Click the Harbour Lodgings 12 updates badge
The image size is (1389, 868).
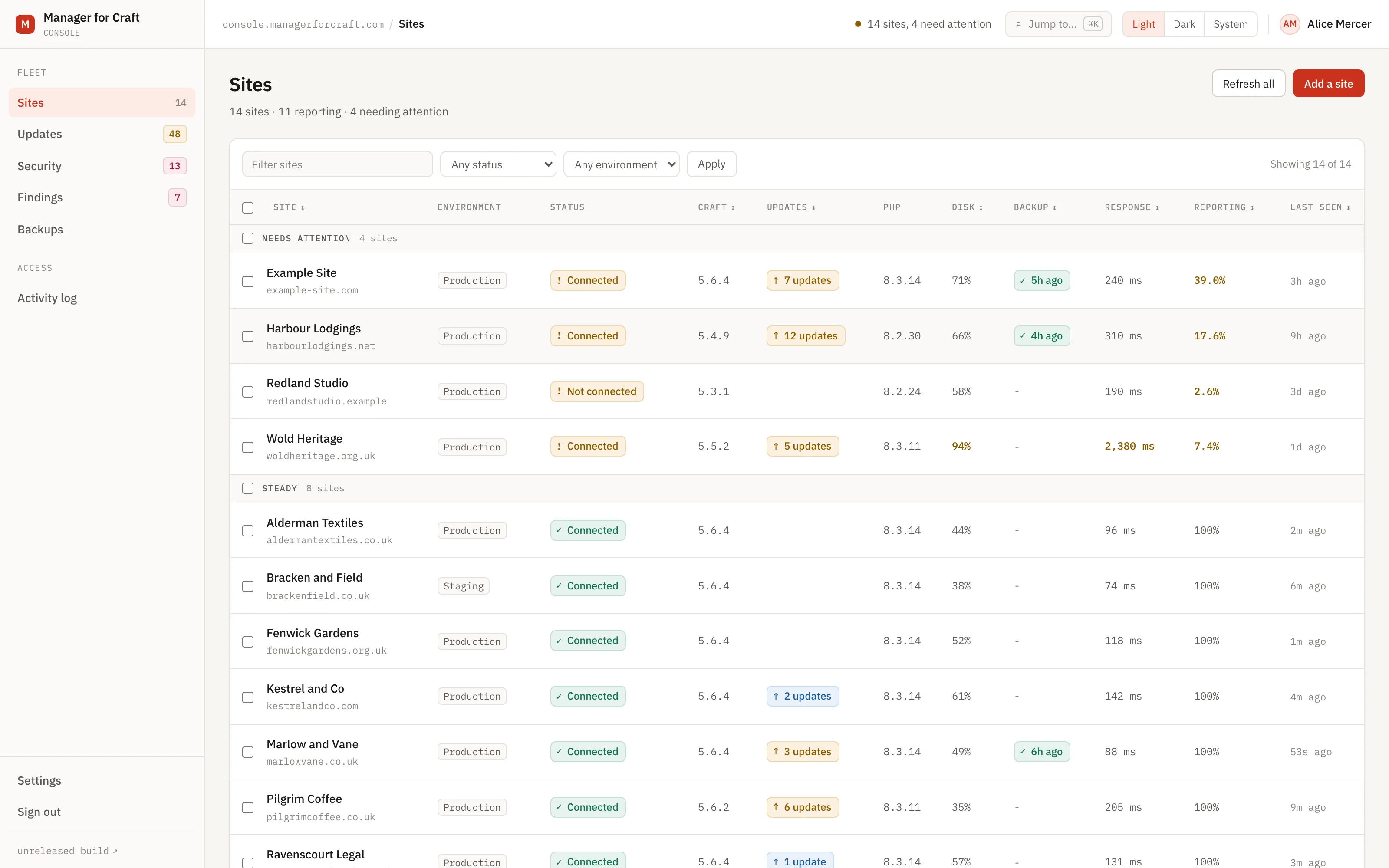click(x=805, y=336)
